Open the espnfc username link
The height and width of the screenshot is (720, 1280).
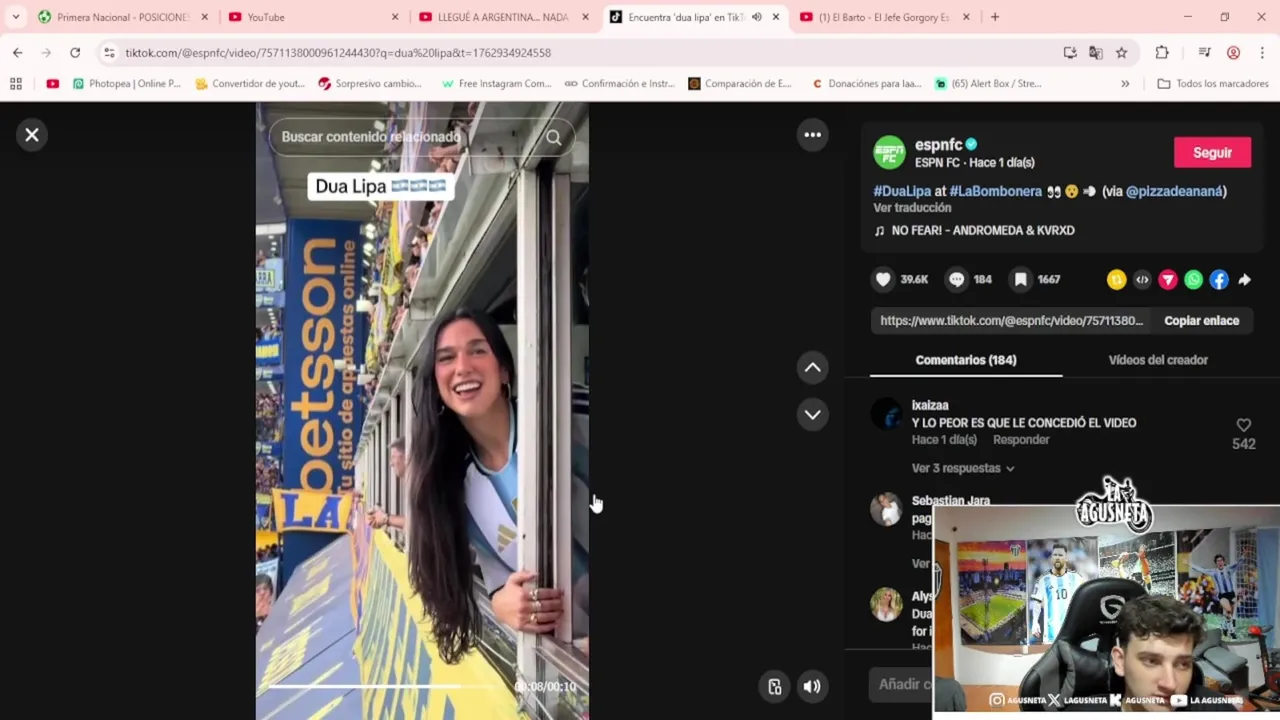click(938, 145)
